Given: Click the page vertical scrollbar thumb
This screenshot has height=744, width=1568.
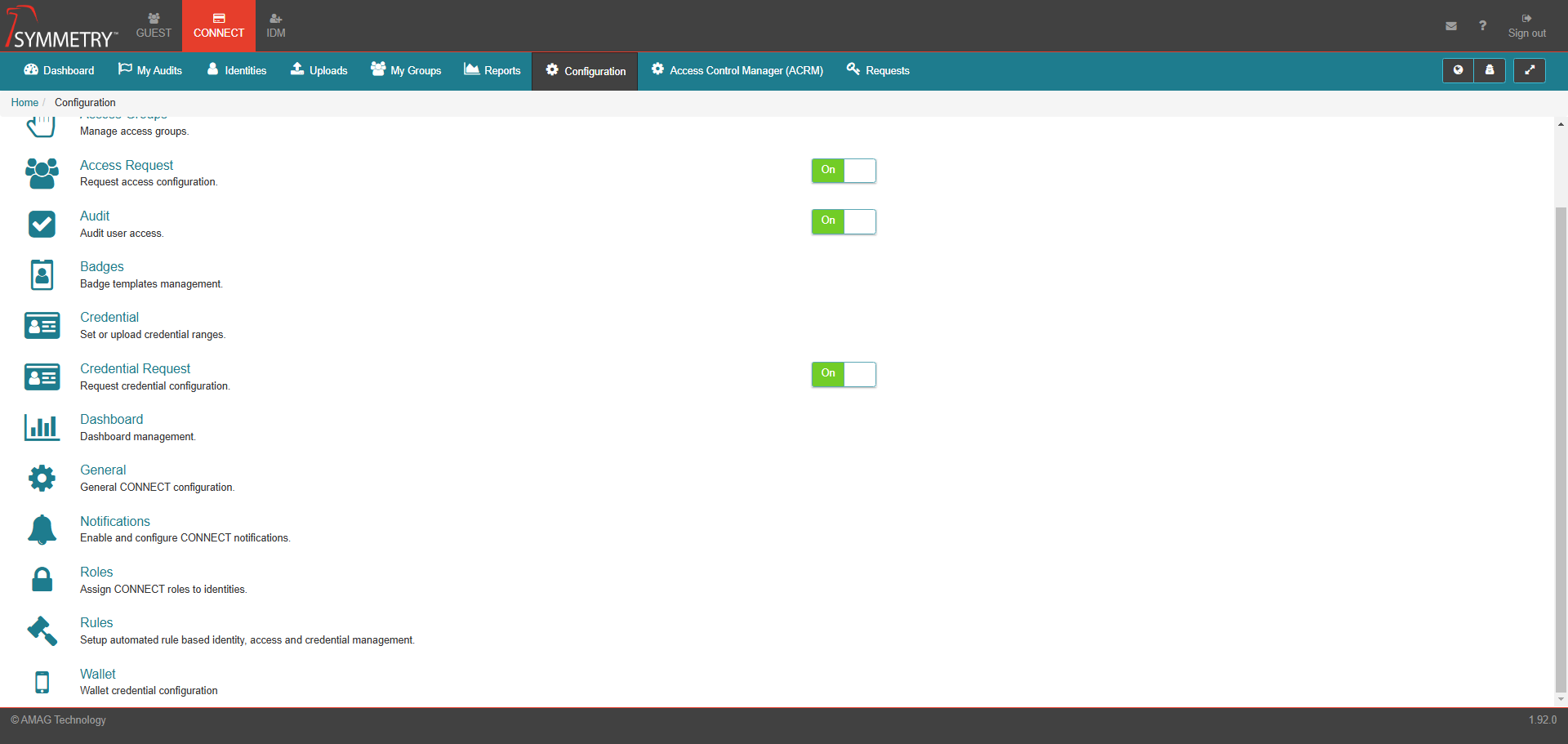Looking at the screenshot, I should [1561, 448].
